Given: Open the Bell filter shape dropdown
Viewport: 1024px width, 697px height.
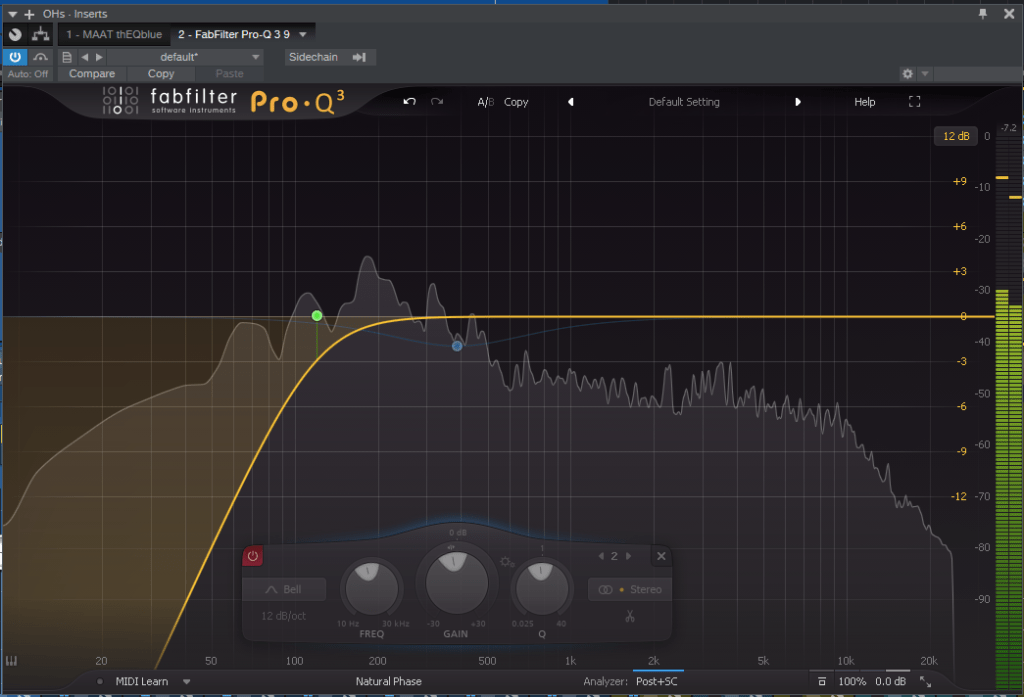Looking at the screenshot, I should coord(284,590).
